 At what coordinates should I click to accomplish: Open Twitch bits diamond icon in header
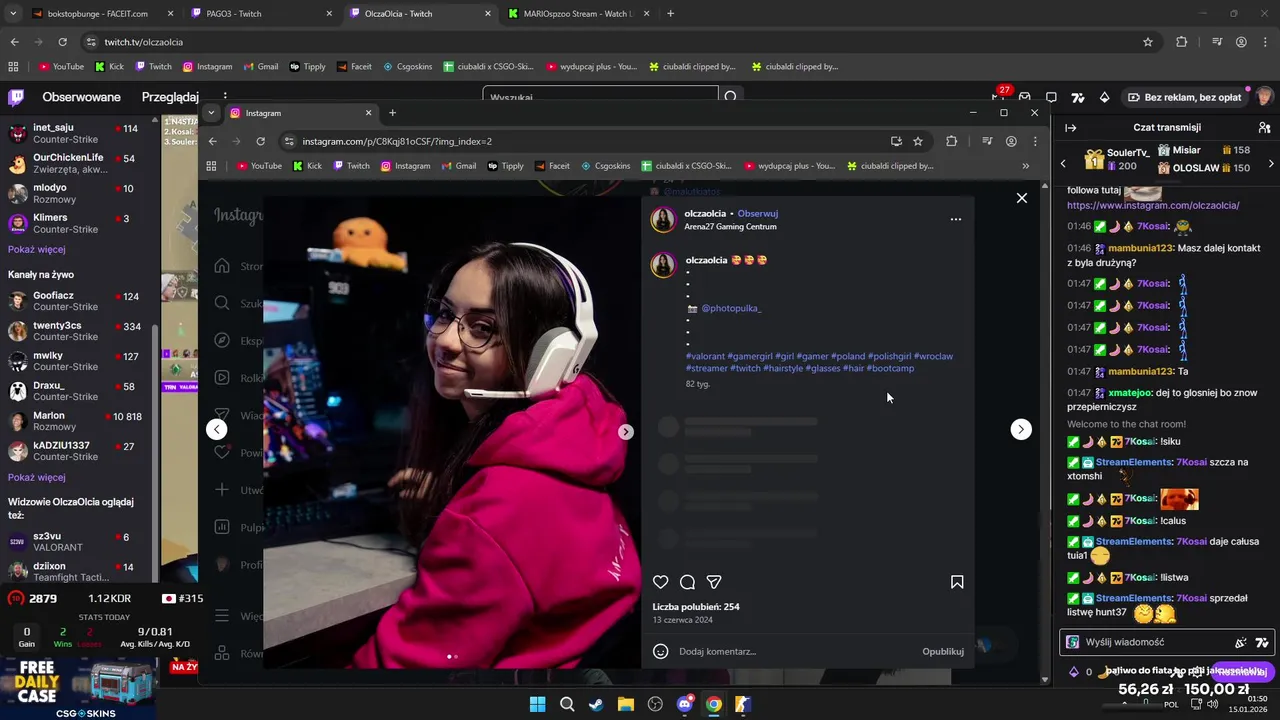coord(1104,97)
